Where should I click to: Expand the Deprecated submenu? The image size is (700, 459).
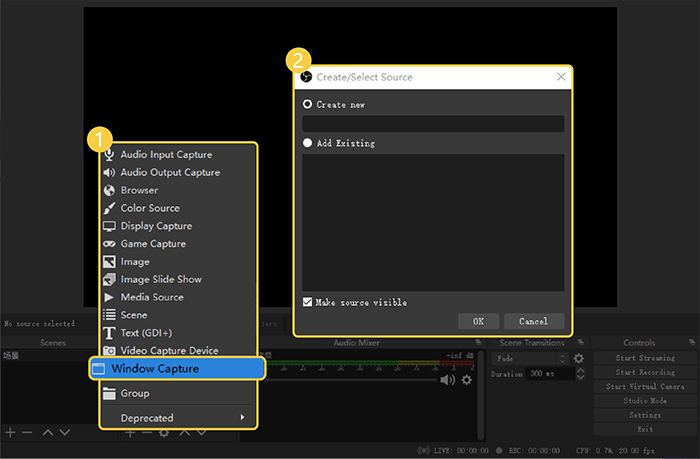(x=177, y=417)
